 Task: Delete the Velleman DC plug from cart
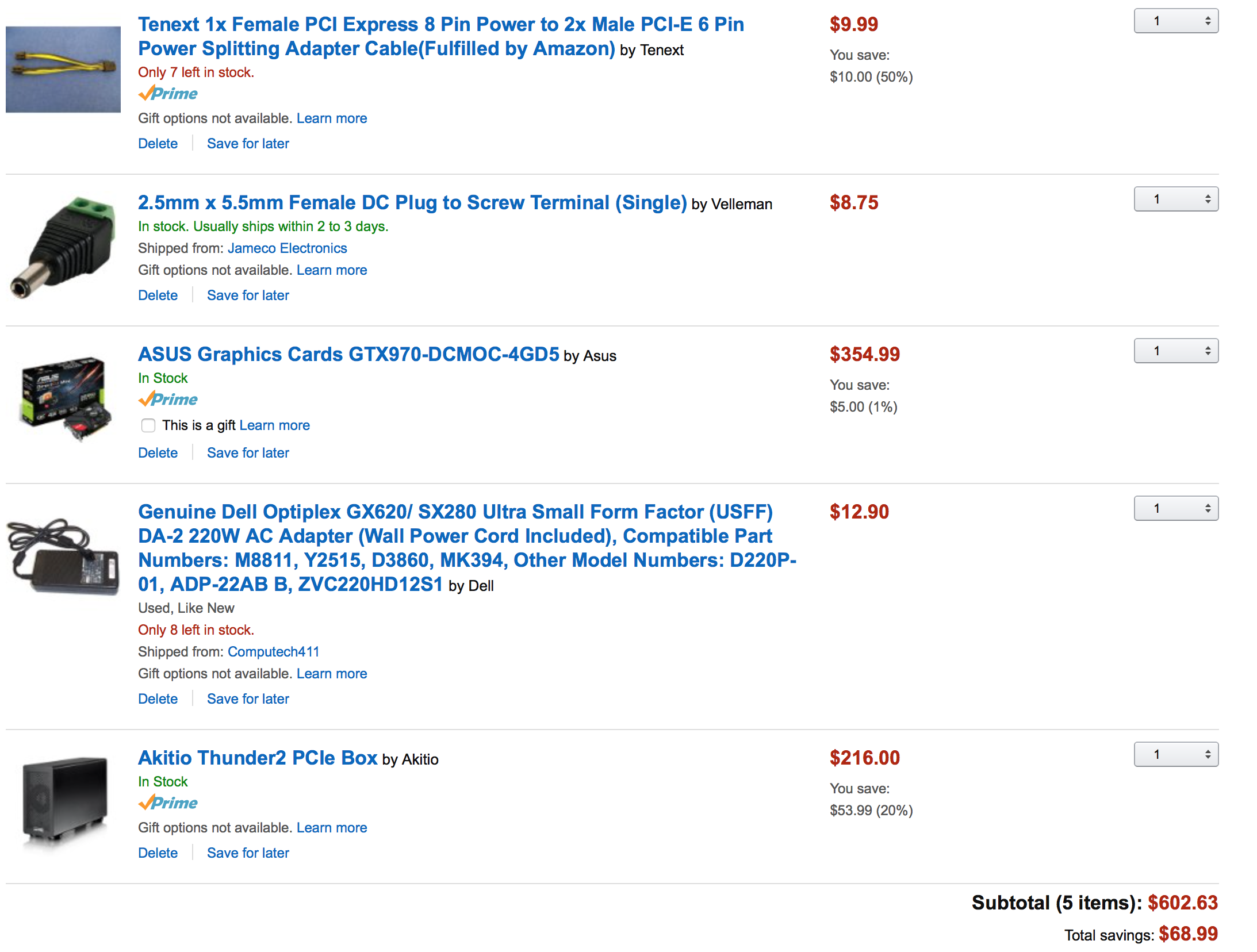point(158,295)
